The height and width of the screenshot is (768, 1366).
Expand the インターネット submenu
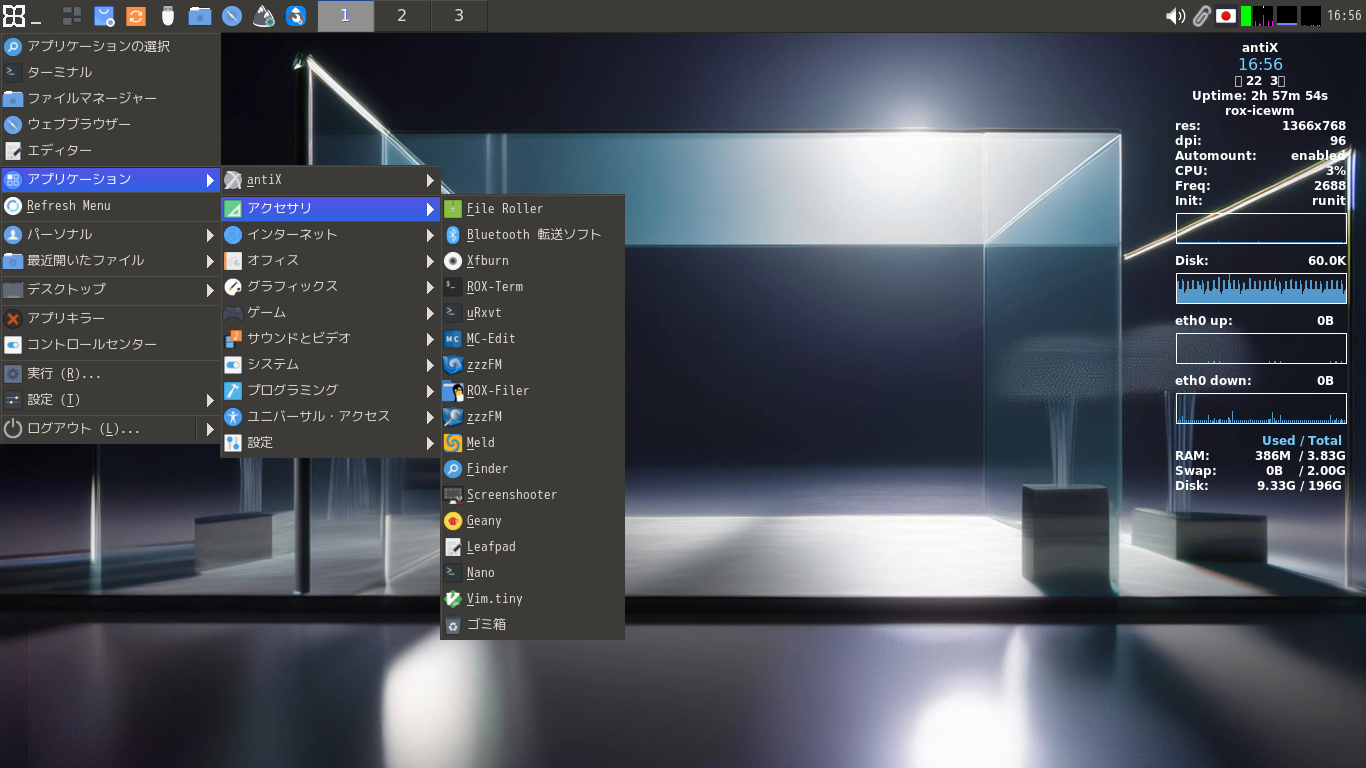pos(292,235)
